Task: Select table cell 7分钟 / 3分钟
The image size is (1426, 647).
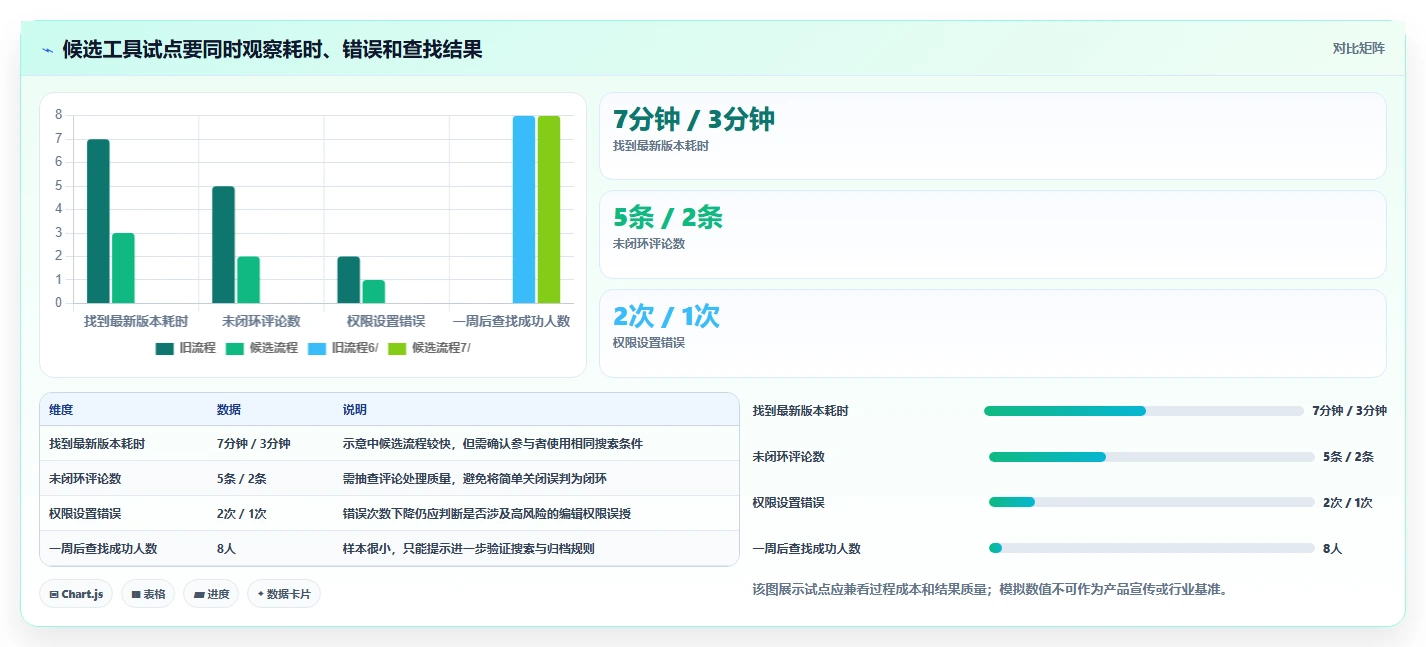Action: (253, 444)
